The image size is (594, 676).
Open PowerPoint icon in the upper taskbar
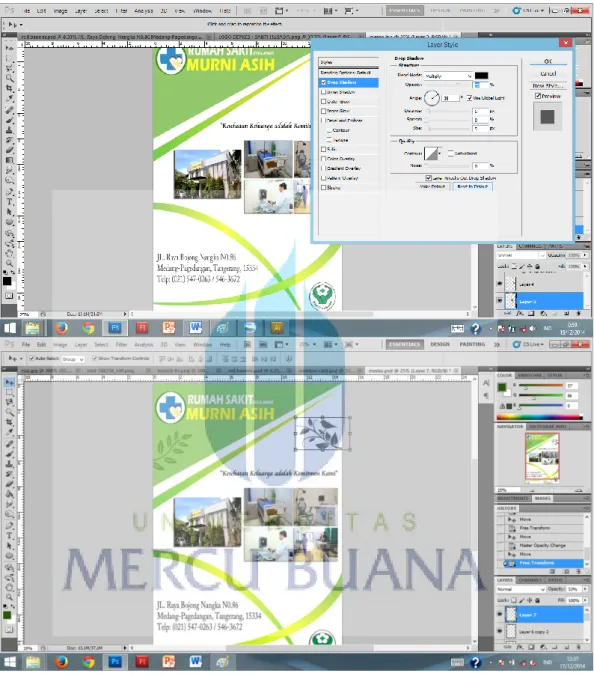pos(169,328)
